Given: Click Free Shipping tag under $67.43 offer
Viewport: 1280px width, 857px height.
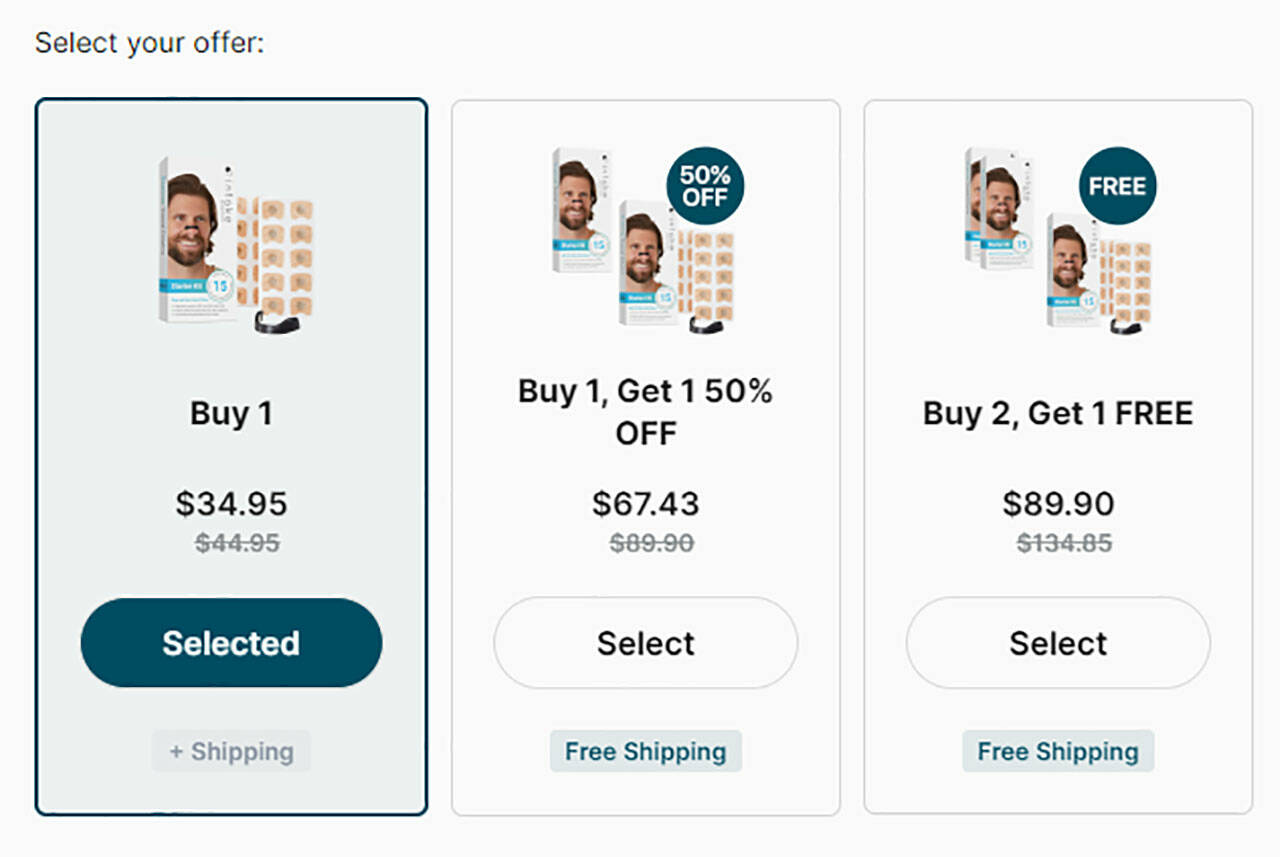Looking at the screenshot, I should pyautogui.click(x=645, y=751).
